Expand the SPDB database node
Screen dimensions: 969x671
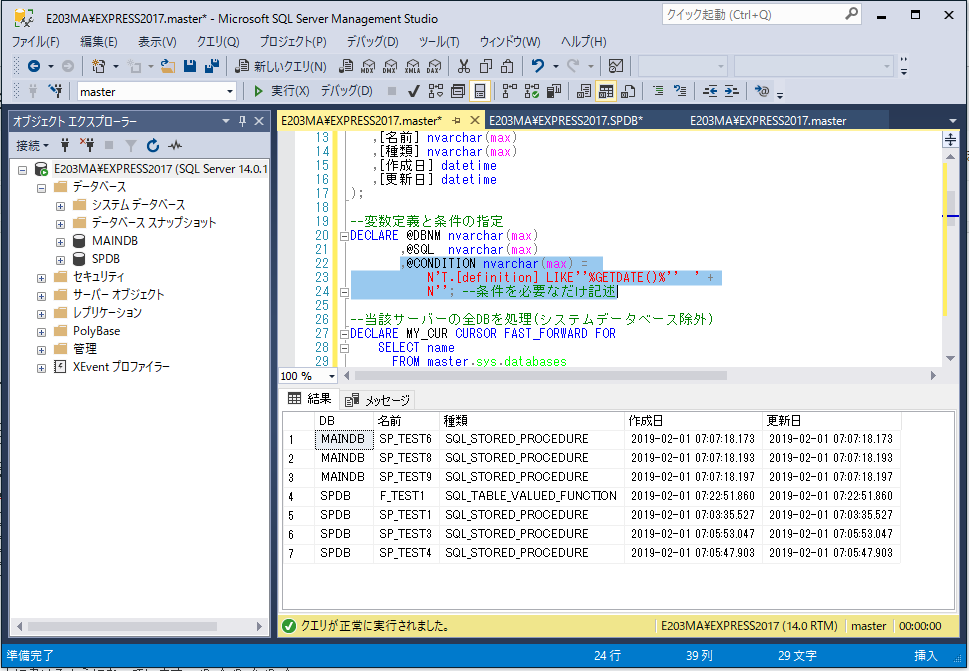pyautogui.click(x=61, y=260)
